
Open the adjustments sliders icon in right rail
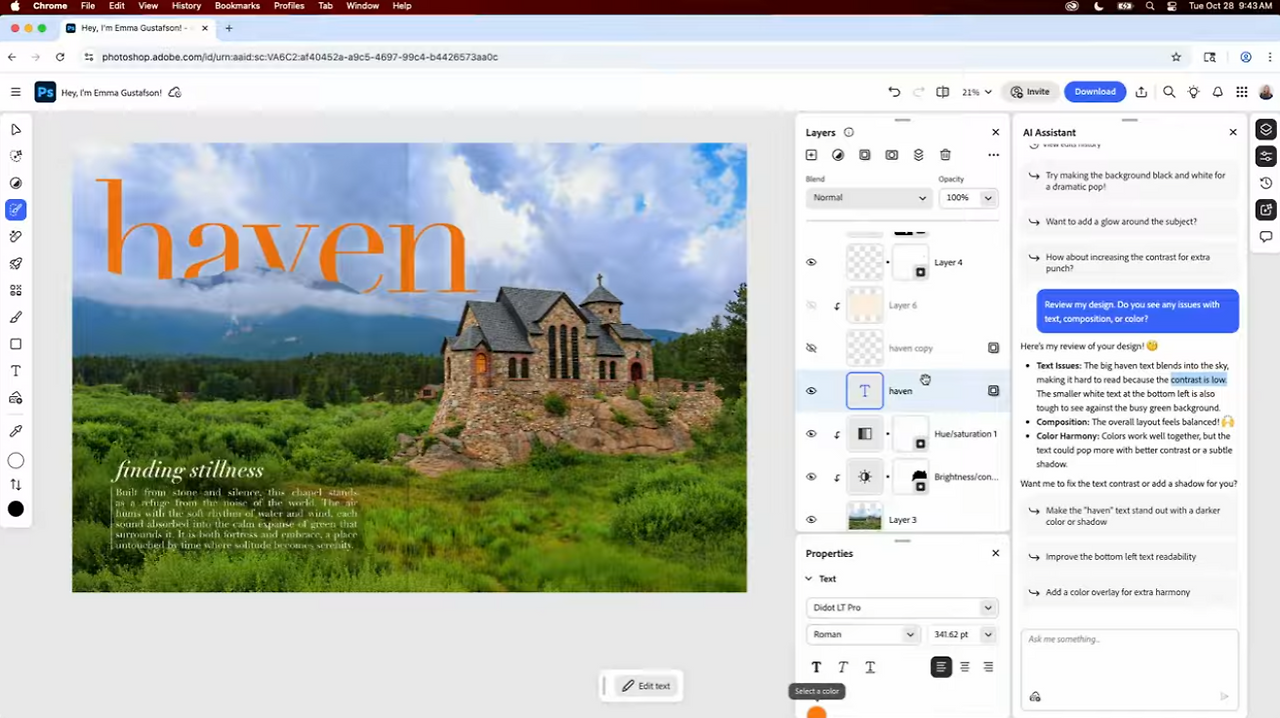coord(1266,156)
